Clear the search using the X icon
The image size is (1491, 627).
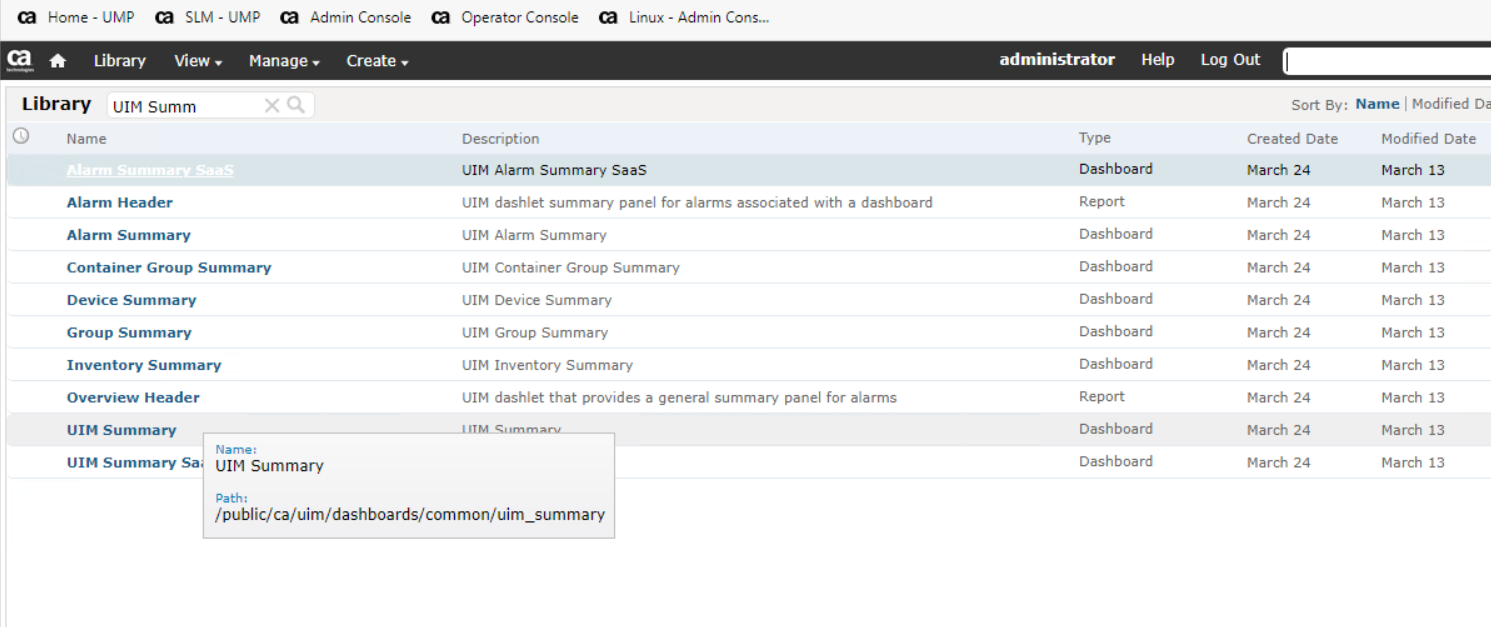click(x=272, y=105)
